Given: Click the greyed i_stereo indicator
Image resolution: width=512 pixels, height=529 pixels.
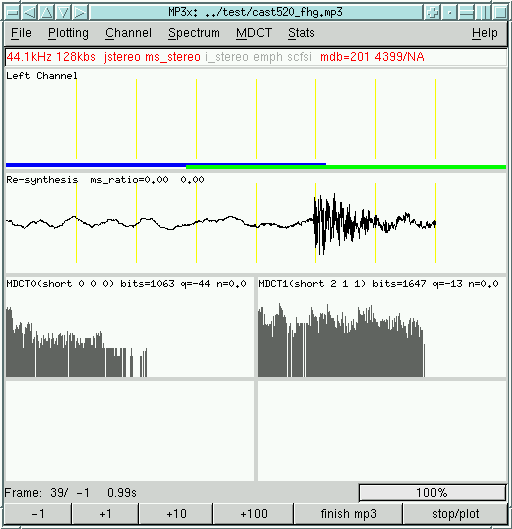Looking at the screenshot, I should pyautogui.click(x=227, y=57).
